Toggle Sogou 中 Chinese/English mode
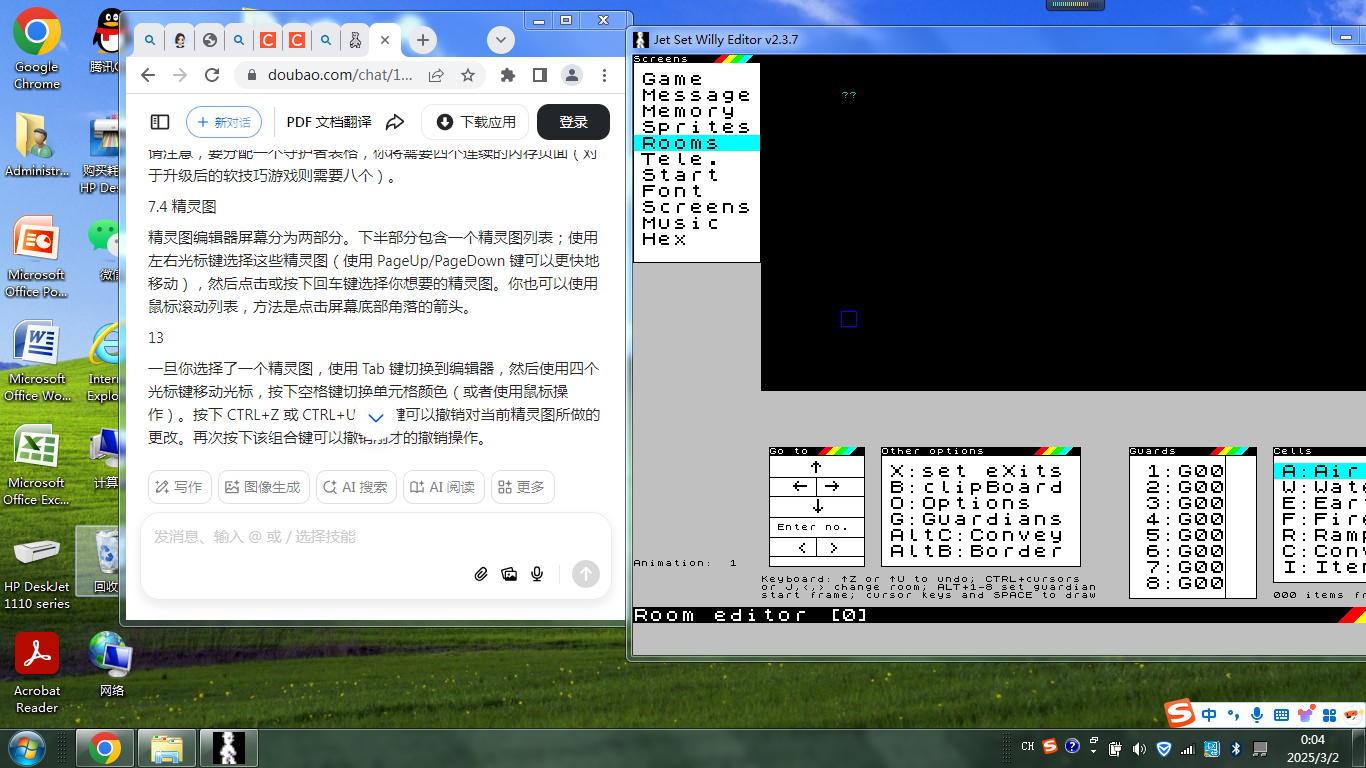Screen dimensions: 1366x768 point(1210,714)
